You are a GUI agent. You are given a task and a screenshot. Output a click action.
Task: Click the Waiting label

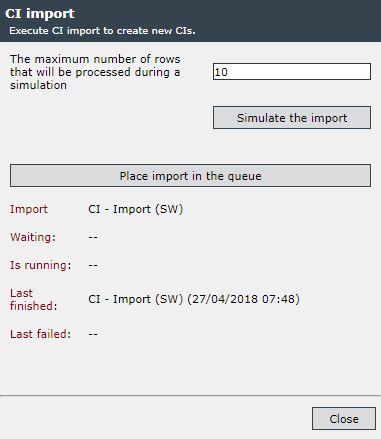pyautogui.click(x=33, y=237)
